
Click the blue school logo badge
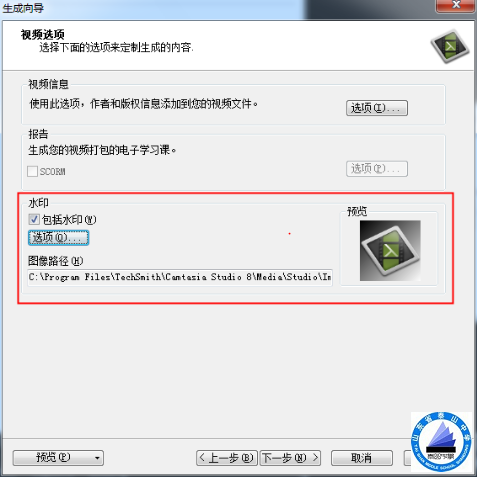[441, 442]
